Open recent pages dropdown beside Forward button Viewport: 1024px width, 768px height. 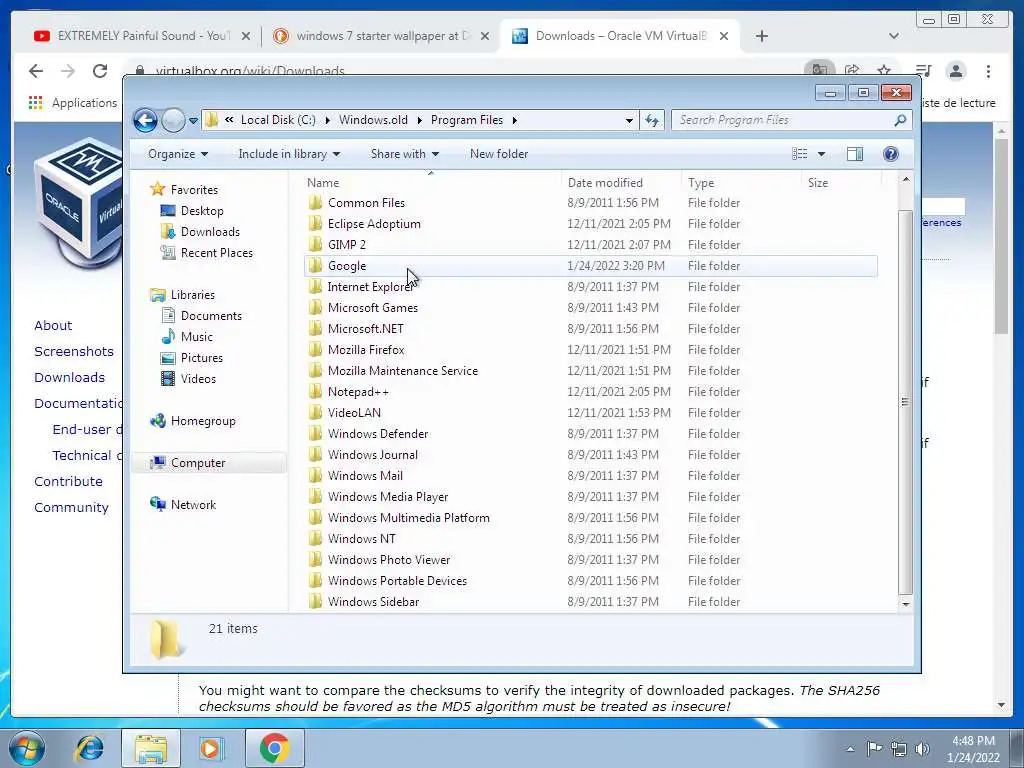click(x=193, y=121)
